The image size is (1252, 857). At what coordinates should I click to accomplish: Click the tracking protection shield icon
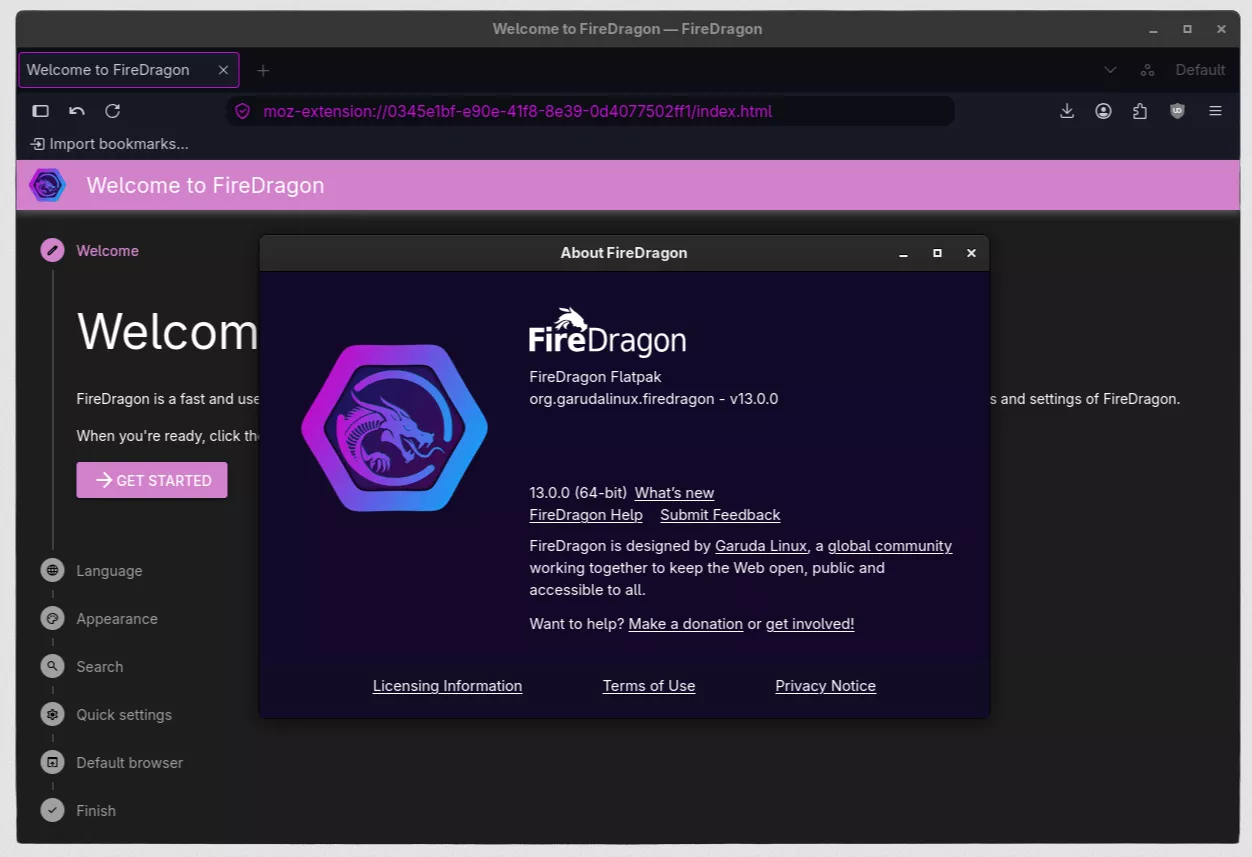tap(242, 111)
